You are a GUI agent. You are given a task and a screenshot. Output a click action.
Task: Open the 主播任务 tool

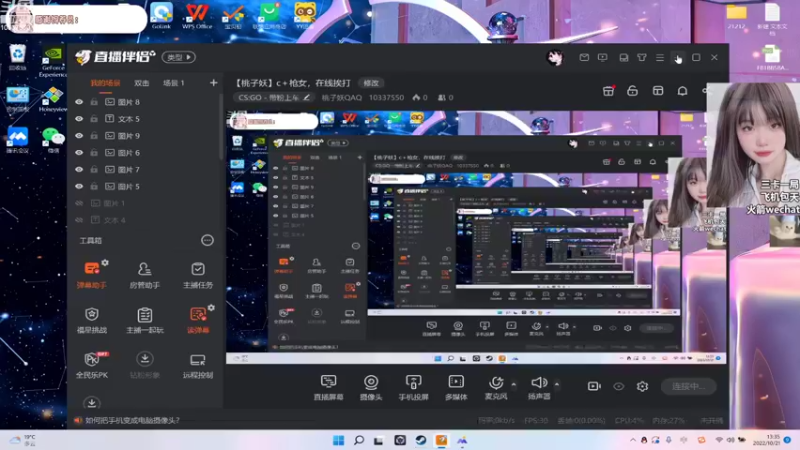point(198,275)
